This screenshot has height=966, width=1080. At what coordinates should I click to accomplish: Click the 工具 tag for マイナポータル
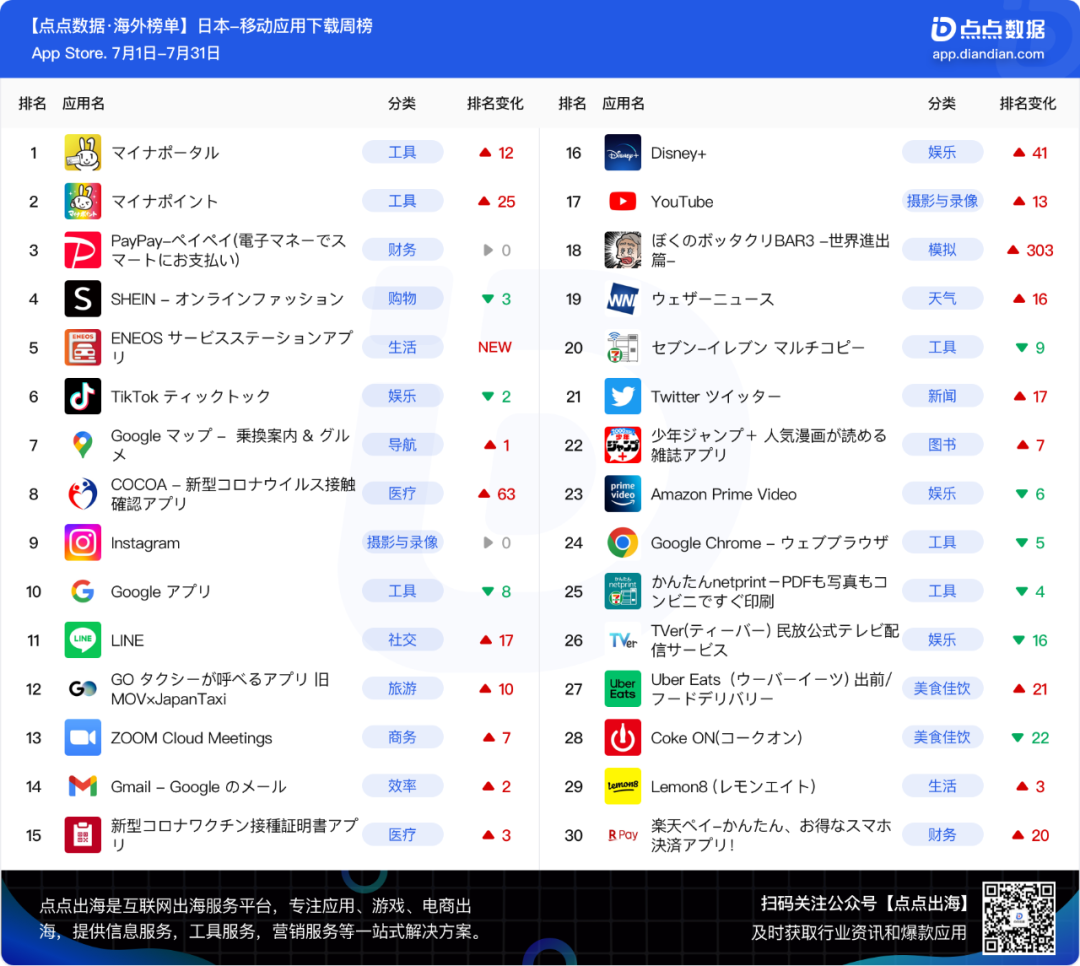tap(402, 152)
